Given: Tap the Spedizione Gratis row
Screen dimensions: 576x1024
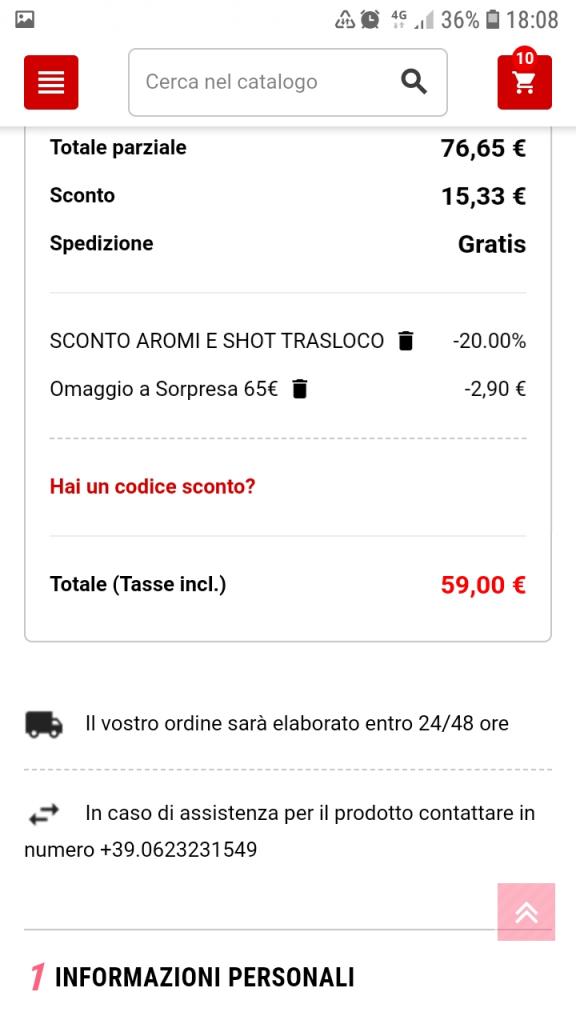Looking at the screenshot, I should 288,244.
